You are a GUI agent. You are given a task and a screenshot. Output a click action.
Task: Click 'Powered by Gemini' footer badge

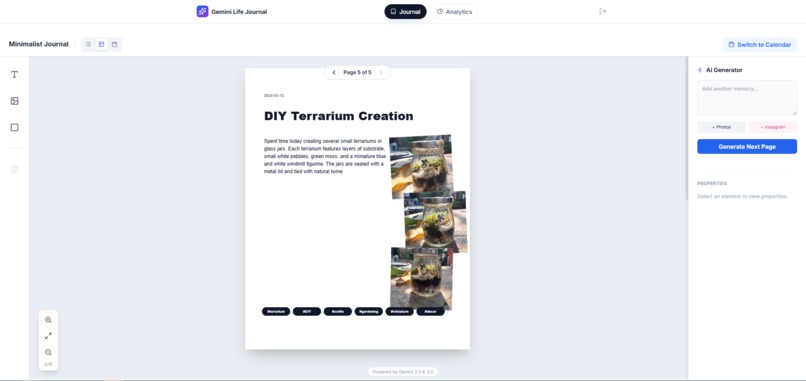403,372
